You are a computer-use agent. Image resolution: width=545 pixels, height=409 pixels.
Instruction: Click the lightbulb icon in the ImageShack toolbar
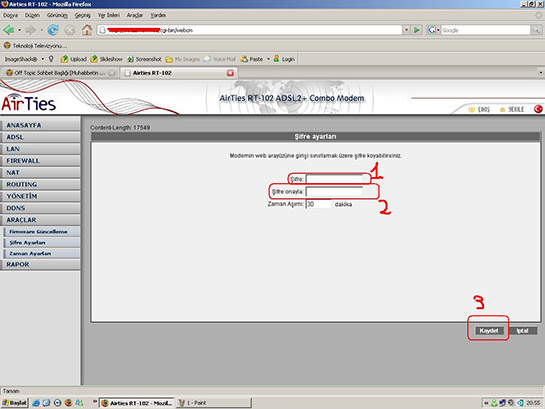pos(51,59)
